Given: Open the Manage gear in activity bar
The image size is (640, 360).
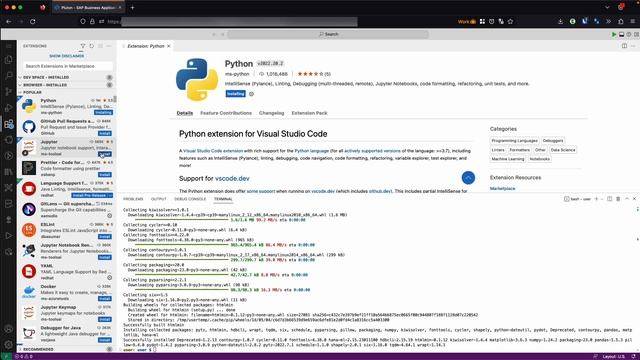Looking at the screenshot, I should tap(9, 344).
